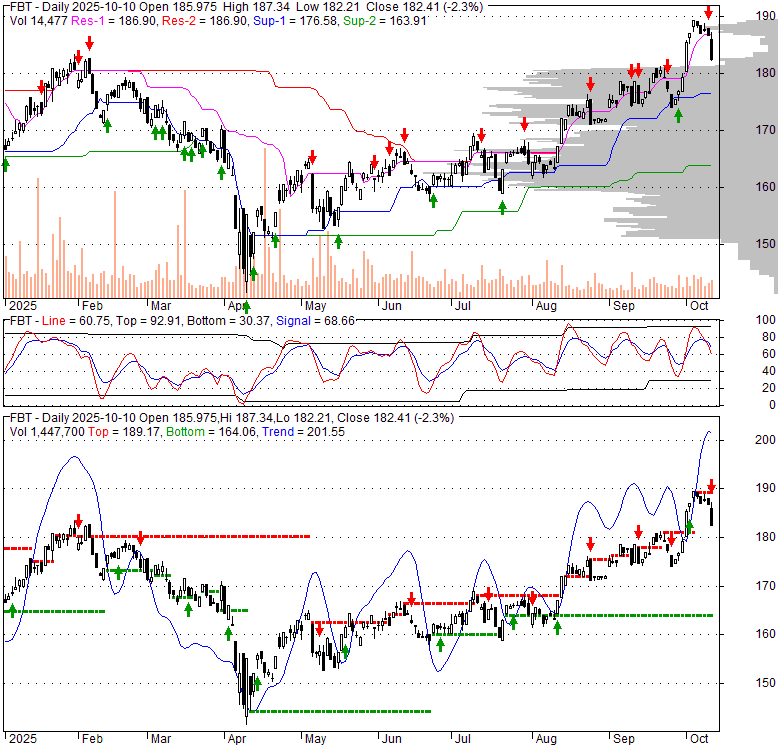Viewport: 780px width, 745px height.
Task: Select the Sup-1 = 176.58 label
Action: pyautogui.click(x=295, y=21)
